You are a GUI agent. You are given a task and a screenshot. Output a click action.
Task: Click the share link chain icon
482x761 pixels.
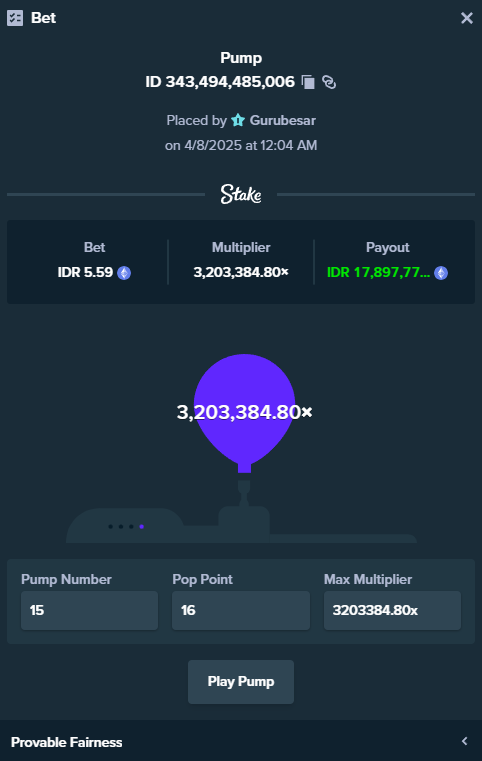329,82
